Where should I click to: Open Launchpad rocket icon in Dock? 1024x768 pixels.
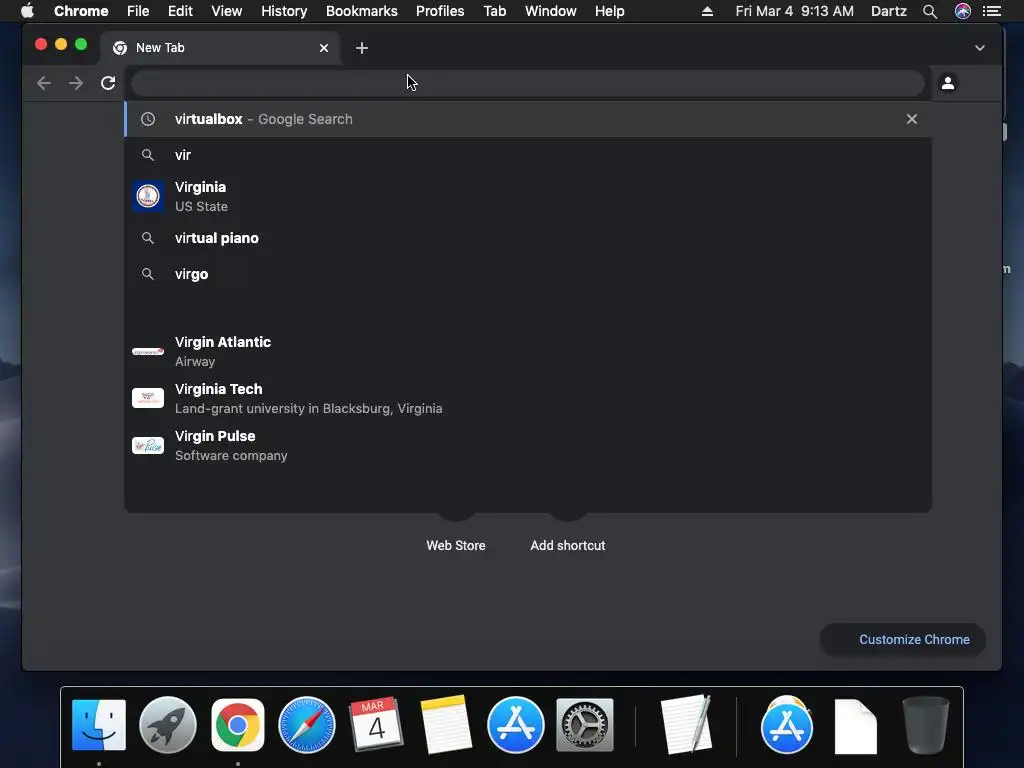click(x=168, y=725)
